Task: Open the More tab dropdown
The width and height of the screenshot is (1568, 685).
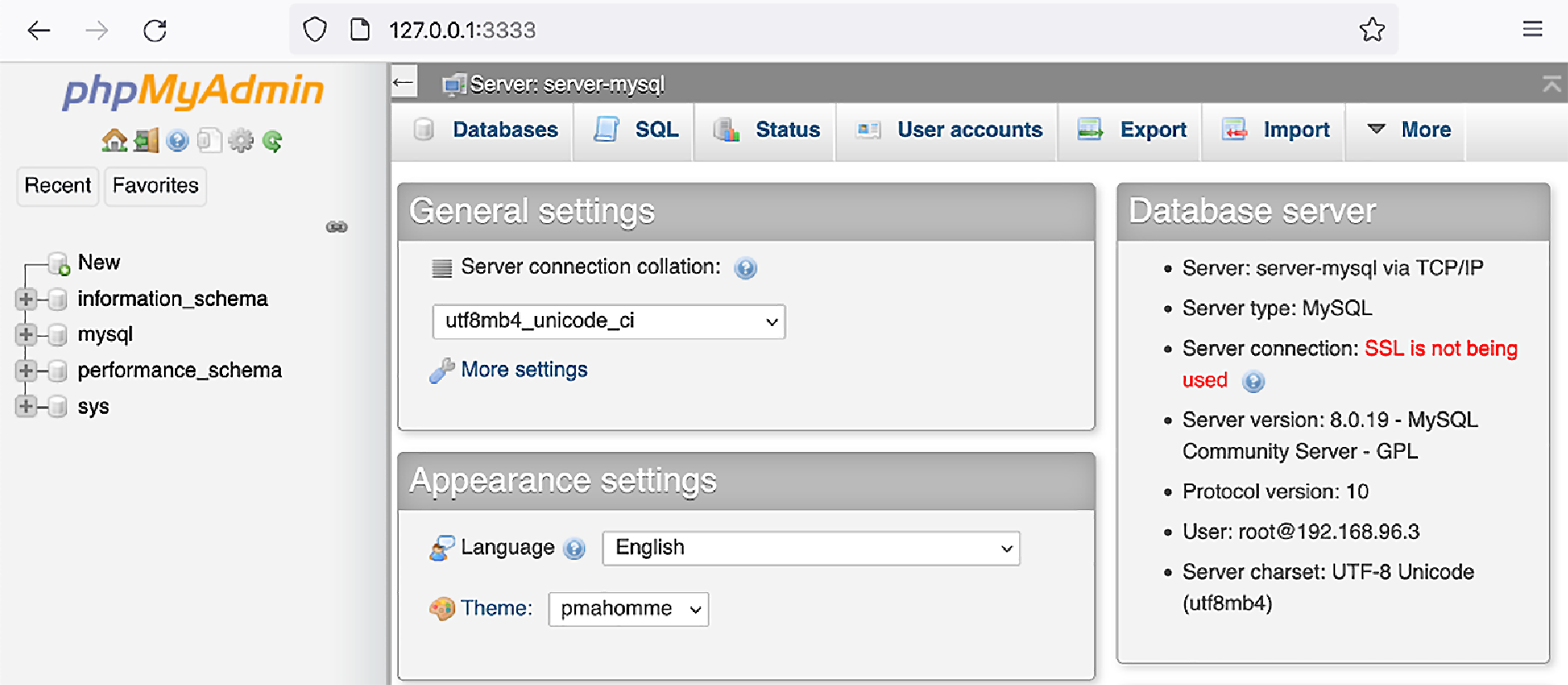Action: (x=1406, y=130)
